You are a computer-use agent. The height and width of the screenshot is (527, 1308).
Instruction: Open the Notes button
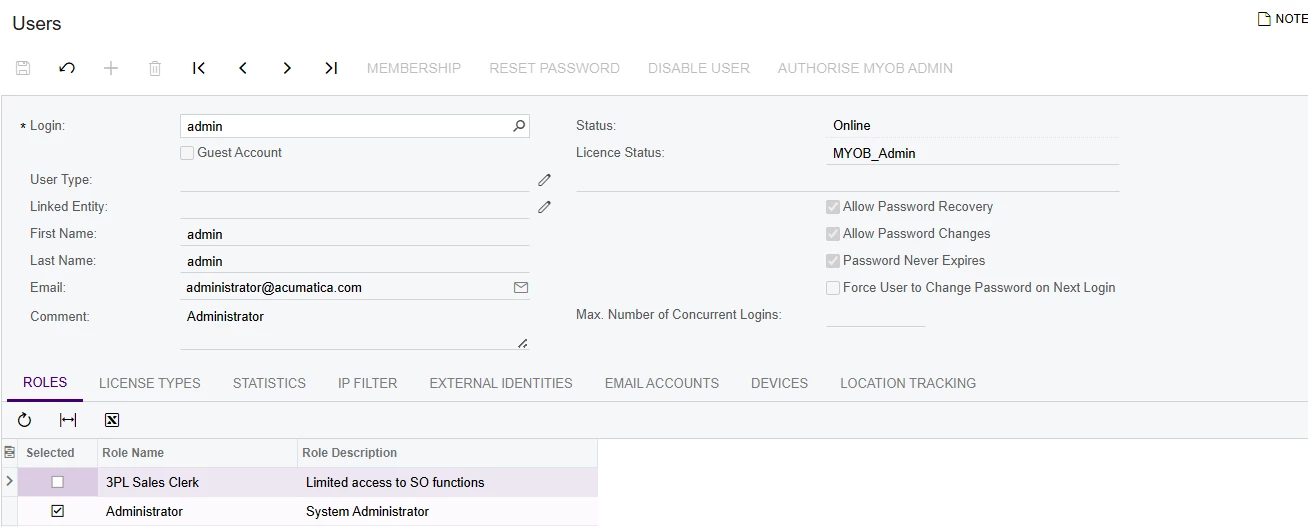[1281, 19]
